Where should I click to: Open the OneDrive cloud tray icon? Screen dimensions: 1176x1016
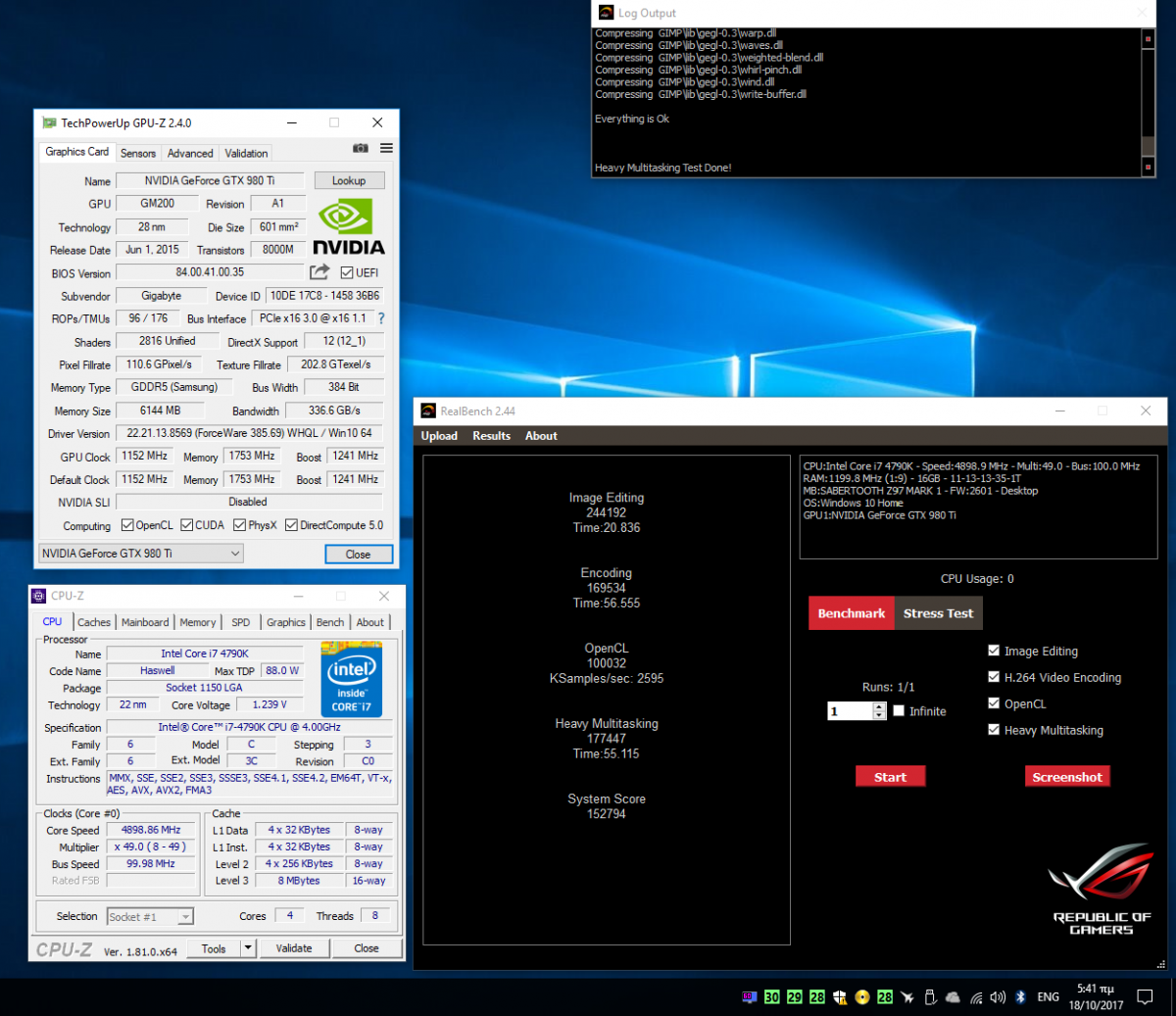tap(953, 997)
